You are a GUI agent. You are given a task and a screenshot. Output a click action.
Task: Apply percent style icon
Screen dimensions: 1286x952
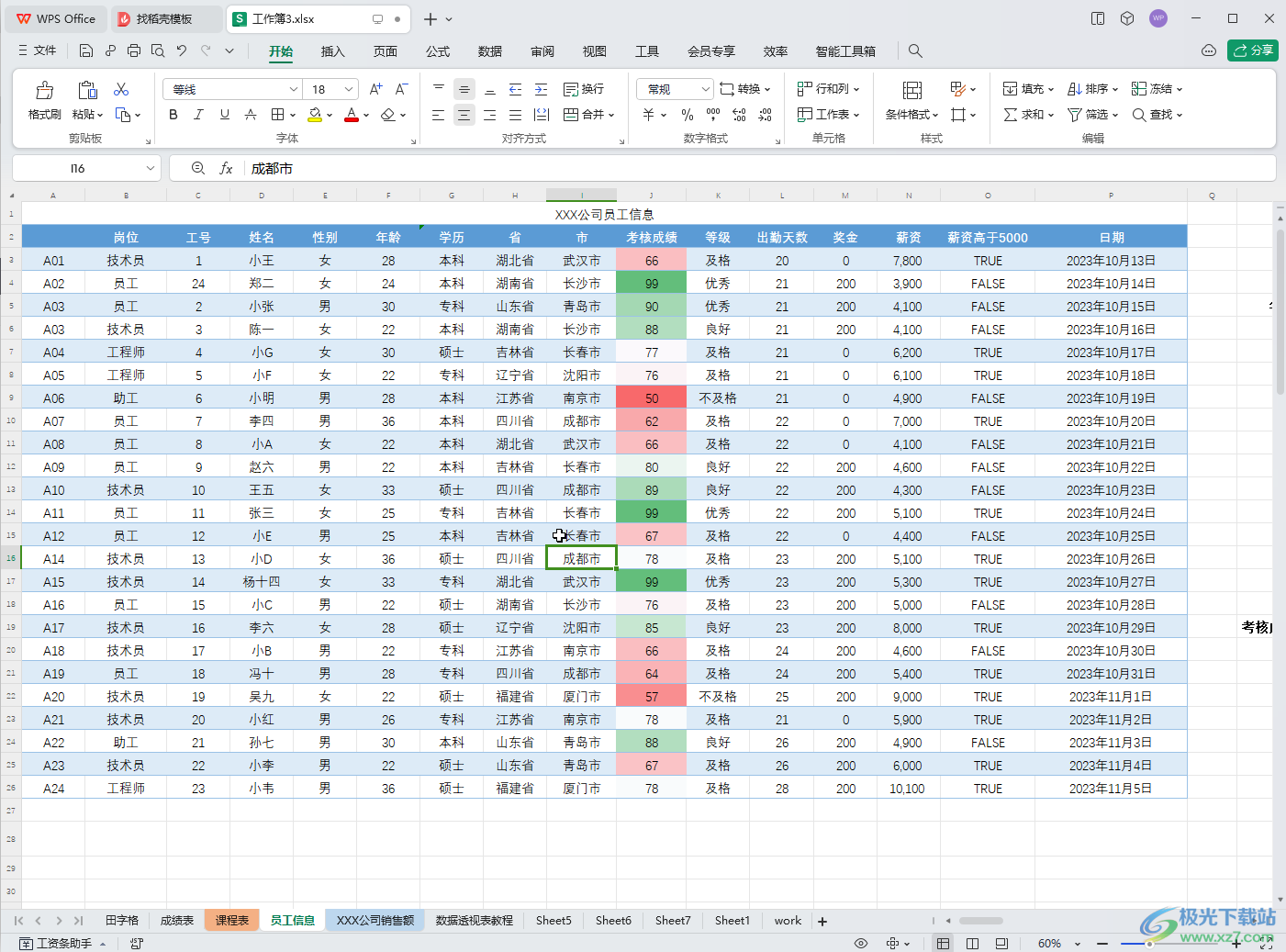[688, 115]
